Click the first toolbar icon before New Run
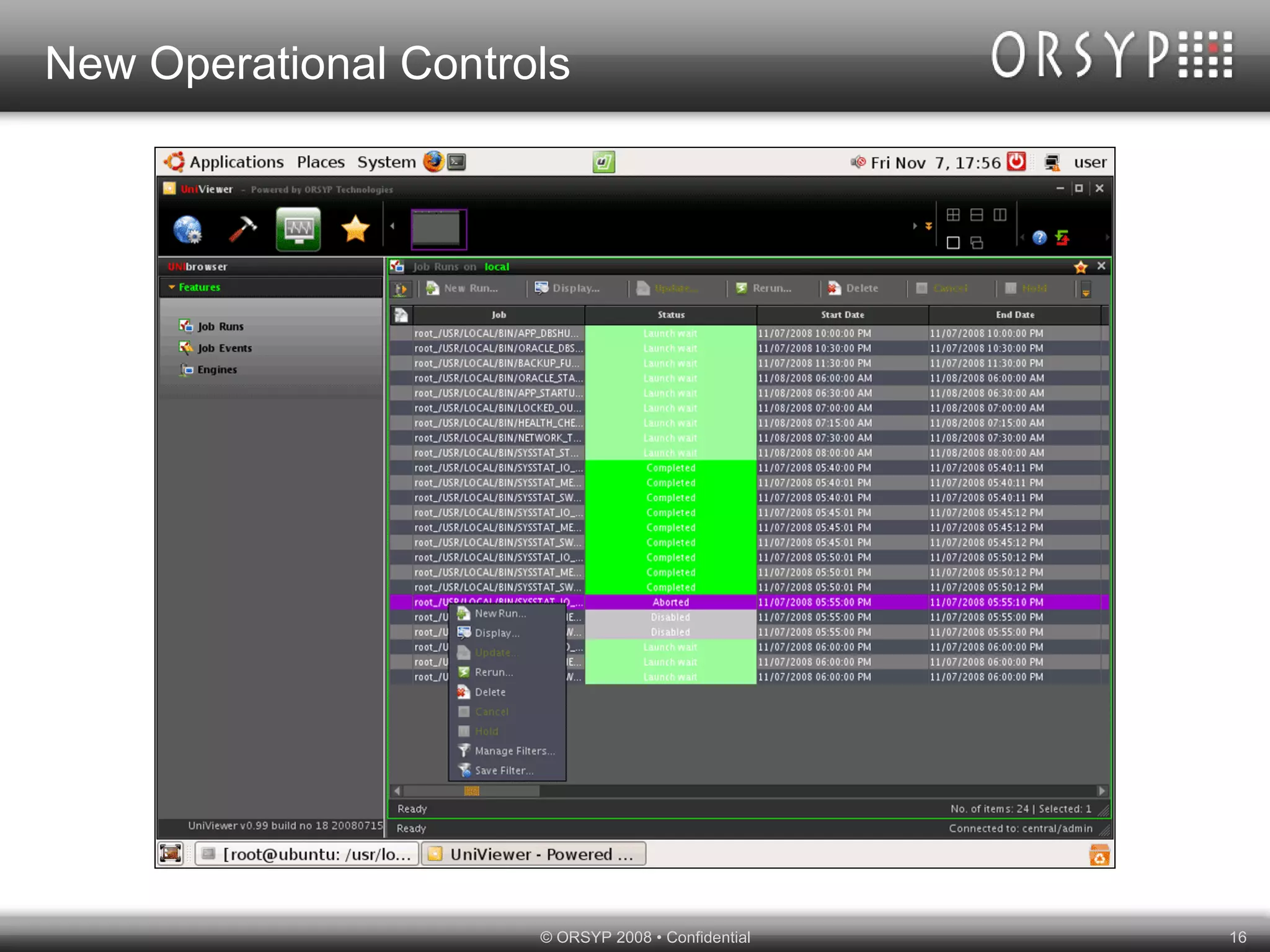This screenshot has height=952, width=1270. (x=401, y=289)
